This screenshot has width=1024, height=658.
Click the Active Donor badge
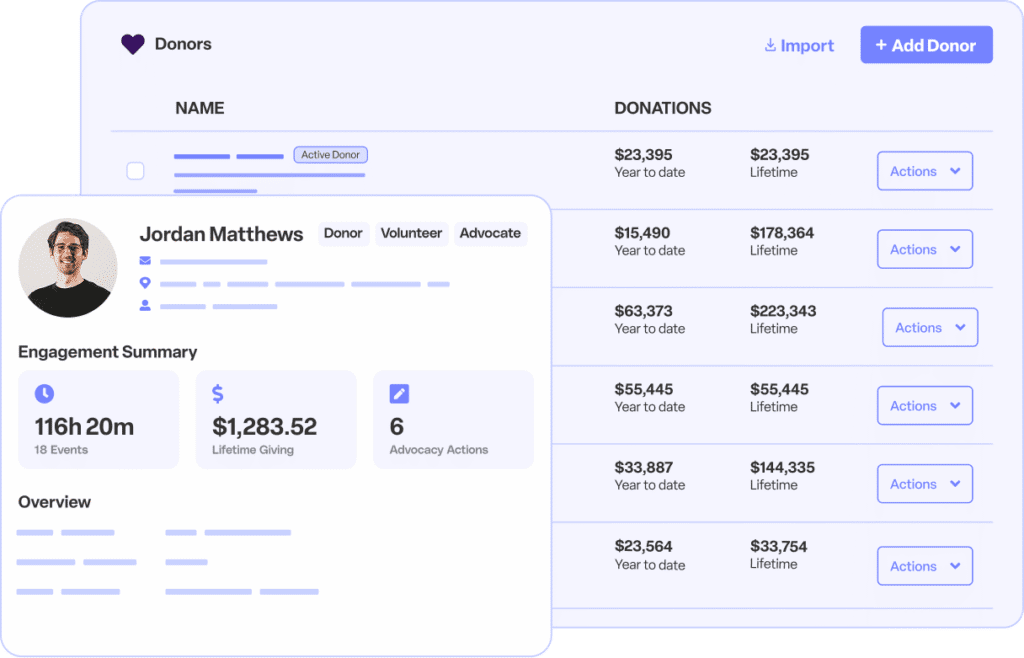click(x=330, y=154)
